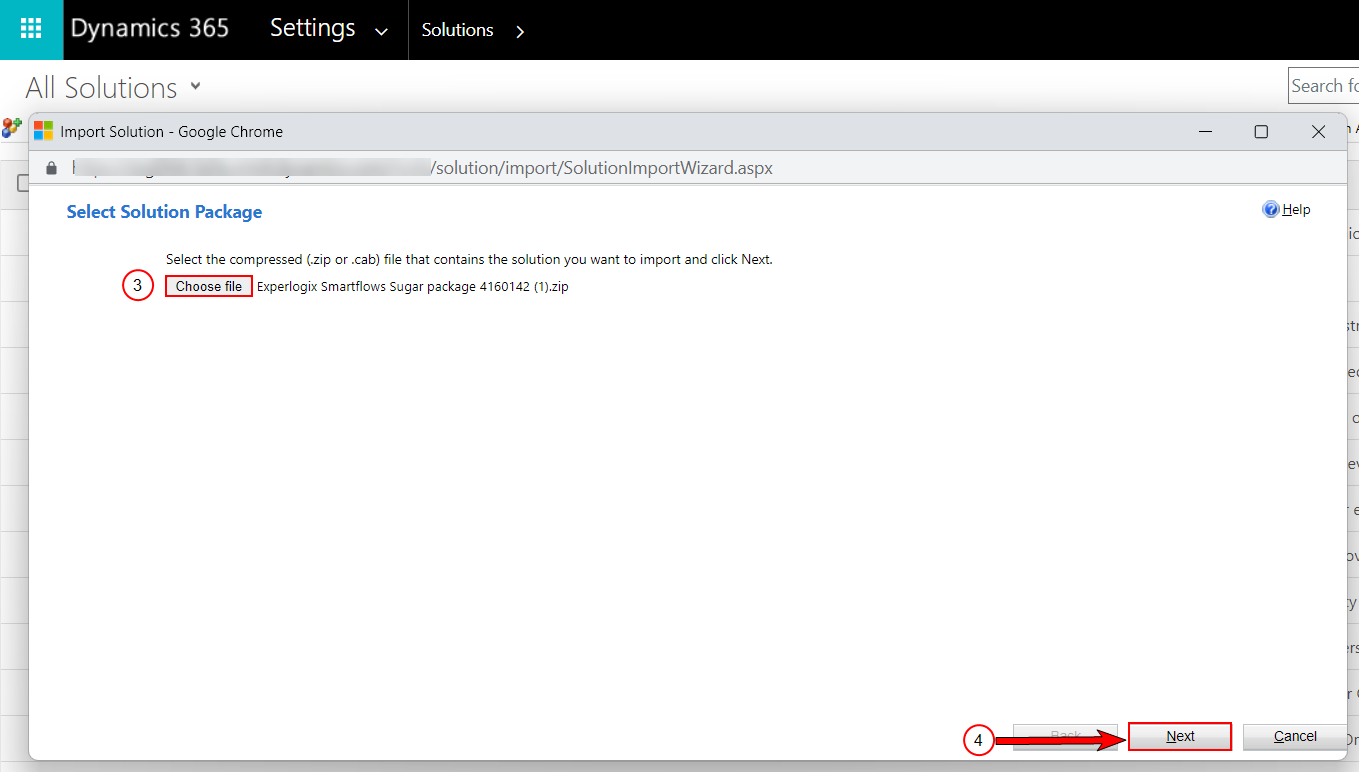Click the Solutions breadcrumb

pos(457,30)
